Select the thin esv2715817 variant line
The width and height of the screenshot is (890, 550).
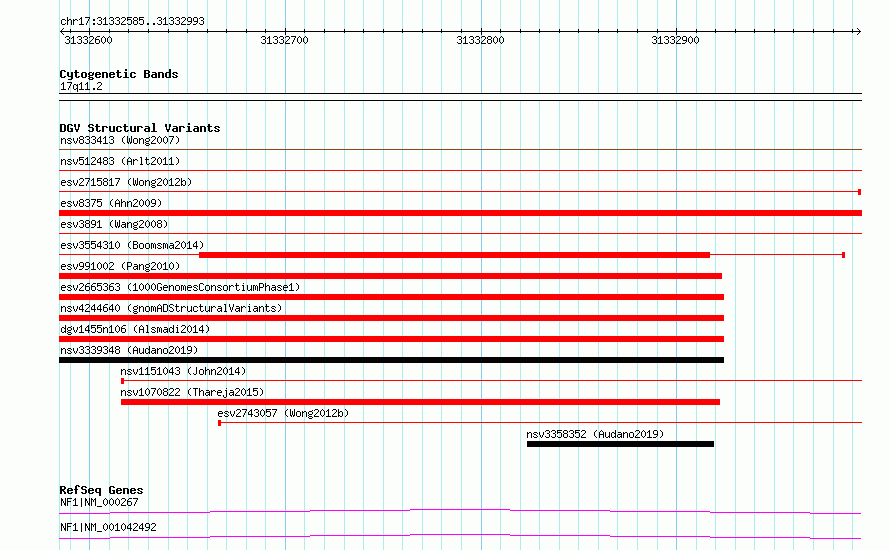point(460,192)
